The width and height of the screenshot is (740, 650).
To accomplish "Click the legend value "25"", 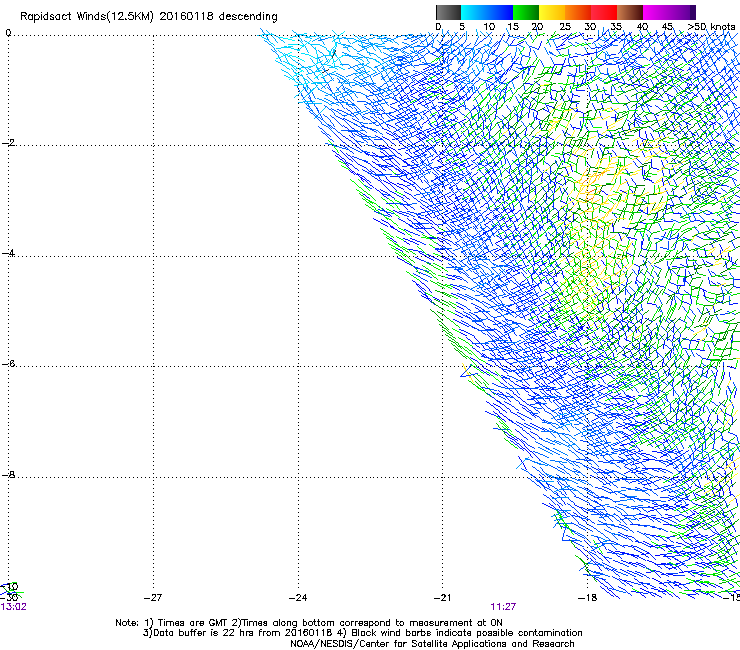I will (x=565, y=27).
